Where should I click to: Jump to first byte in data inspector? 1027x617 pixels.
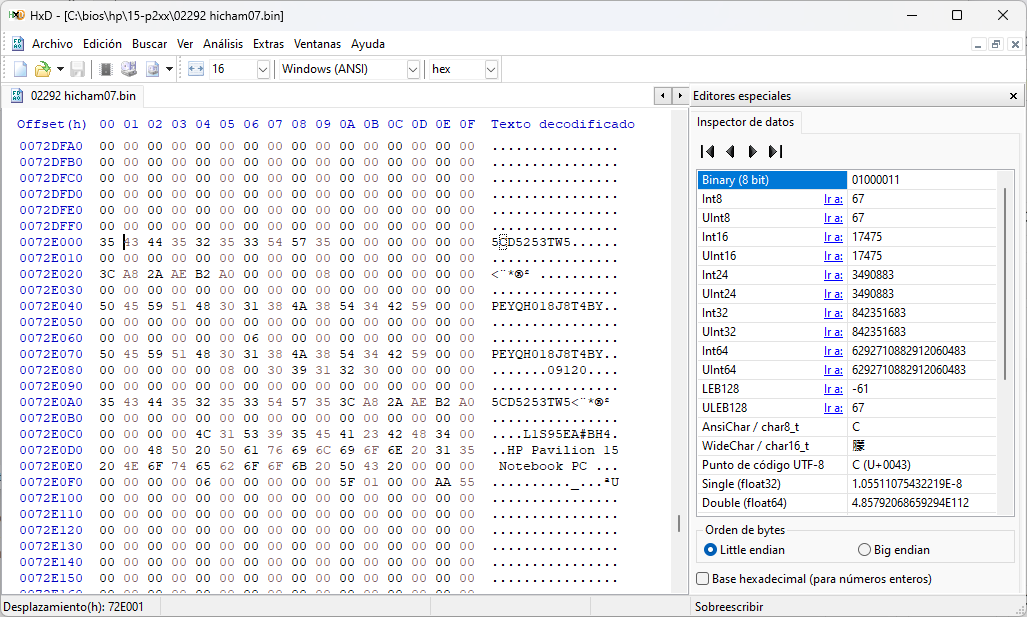707,152
